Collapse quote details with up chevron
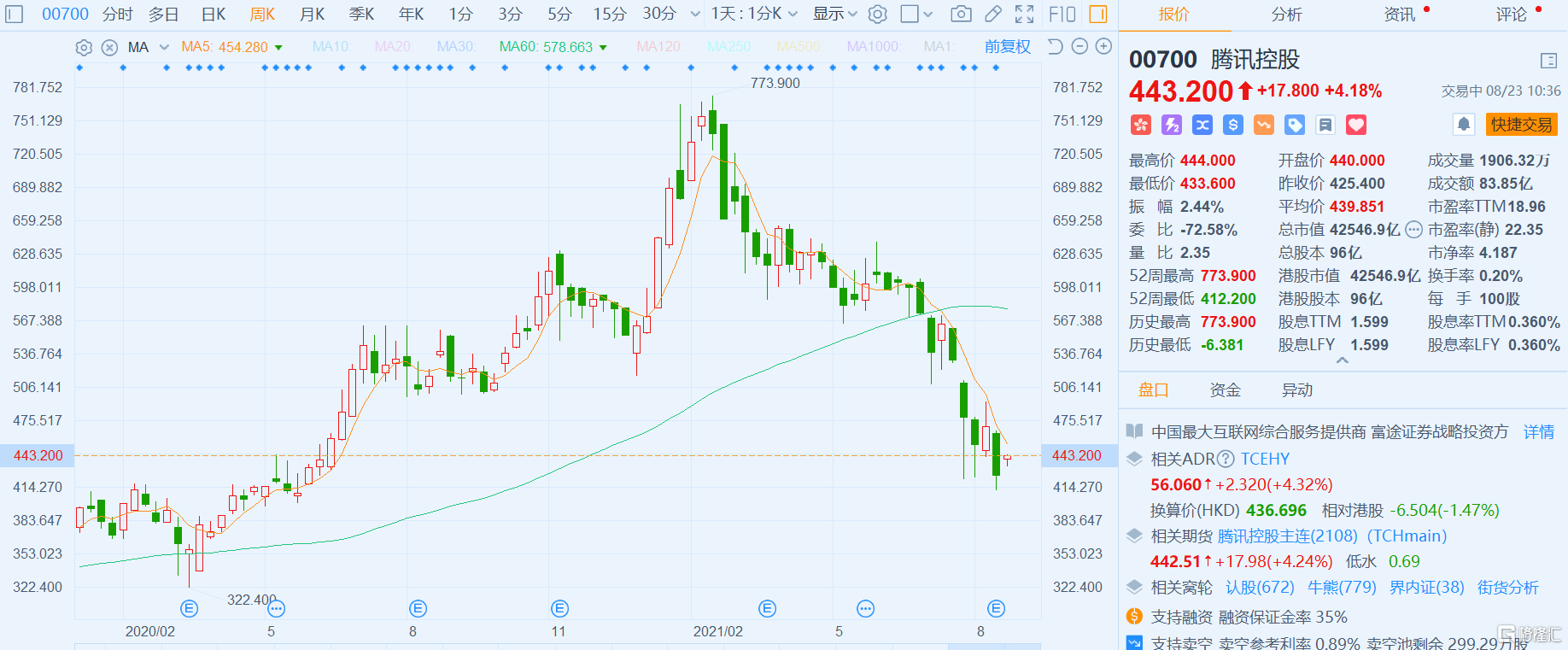1568x650 pixels. click(x=1343, y=360)
